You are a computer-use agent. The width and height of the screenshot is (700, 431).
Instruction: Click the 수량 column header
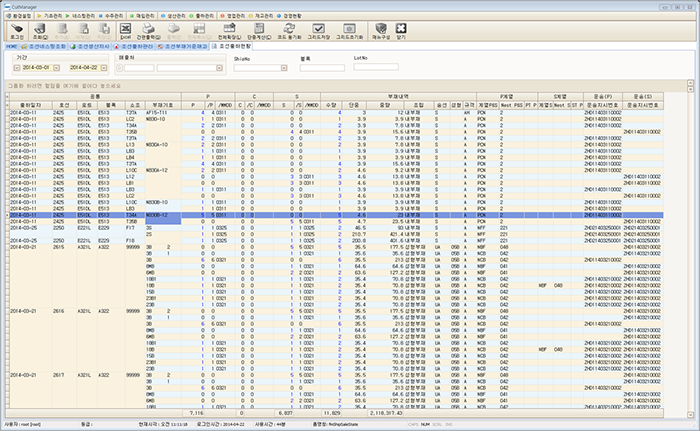click(331, 105)
